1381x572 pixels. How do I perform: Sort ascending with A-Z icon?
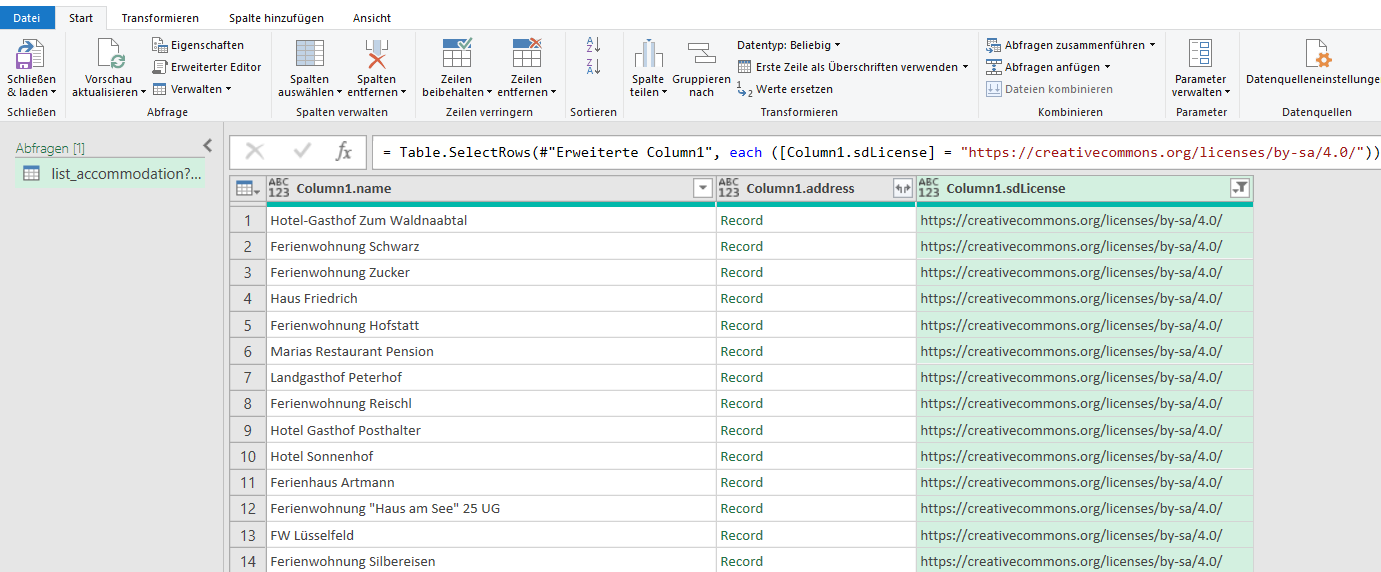[x=593, y=44]
